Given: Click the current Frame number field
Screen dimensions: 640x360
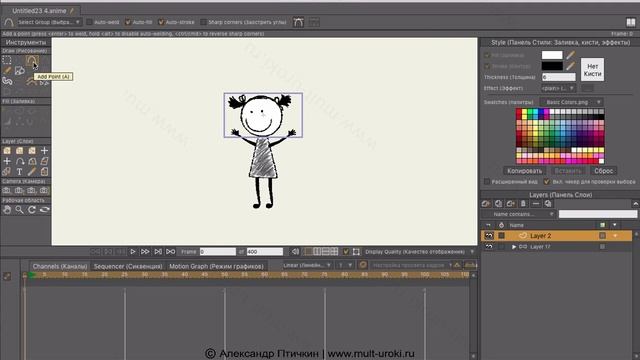Looking at the screenshot, I should point(218,252).
